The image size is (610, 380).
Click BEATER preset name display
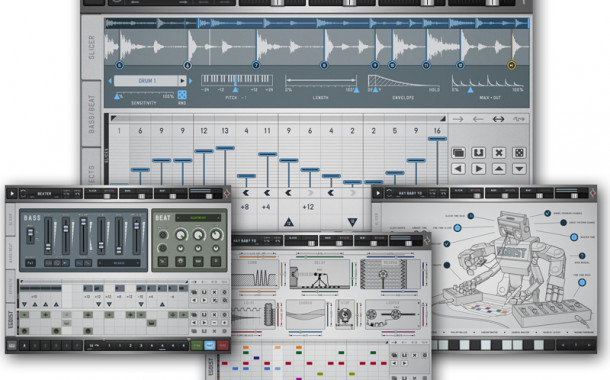click(x=44, y=193)
